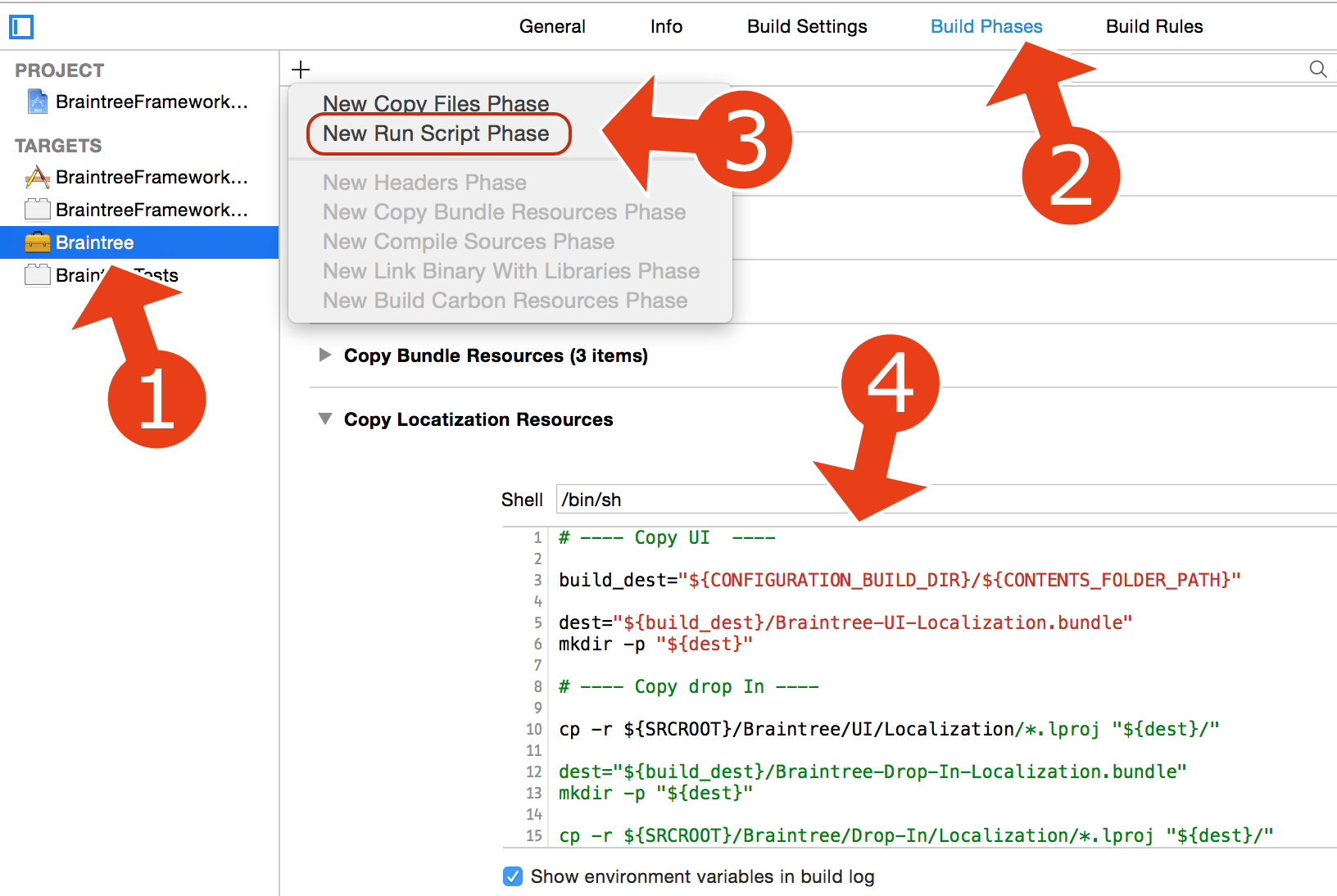This screenshot has height=896, width=1337.
Task: Click script line '# ---- Copy drop In ----'
Action: 688,686
